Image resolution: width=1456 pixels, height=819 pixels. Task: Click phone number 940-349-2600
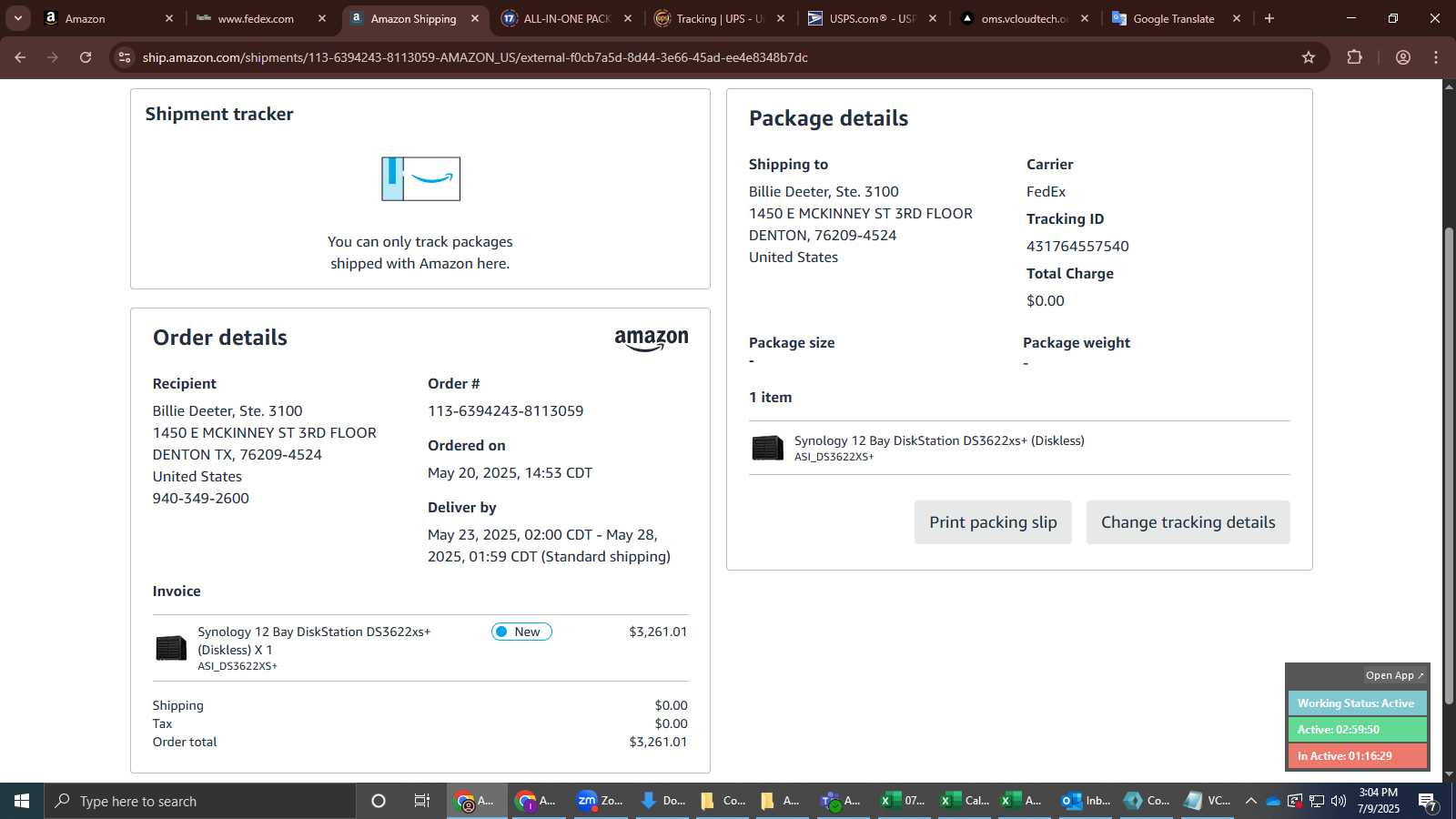tap(201, 499)
